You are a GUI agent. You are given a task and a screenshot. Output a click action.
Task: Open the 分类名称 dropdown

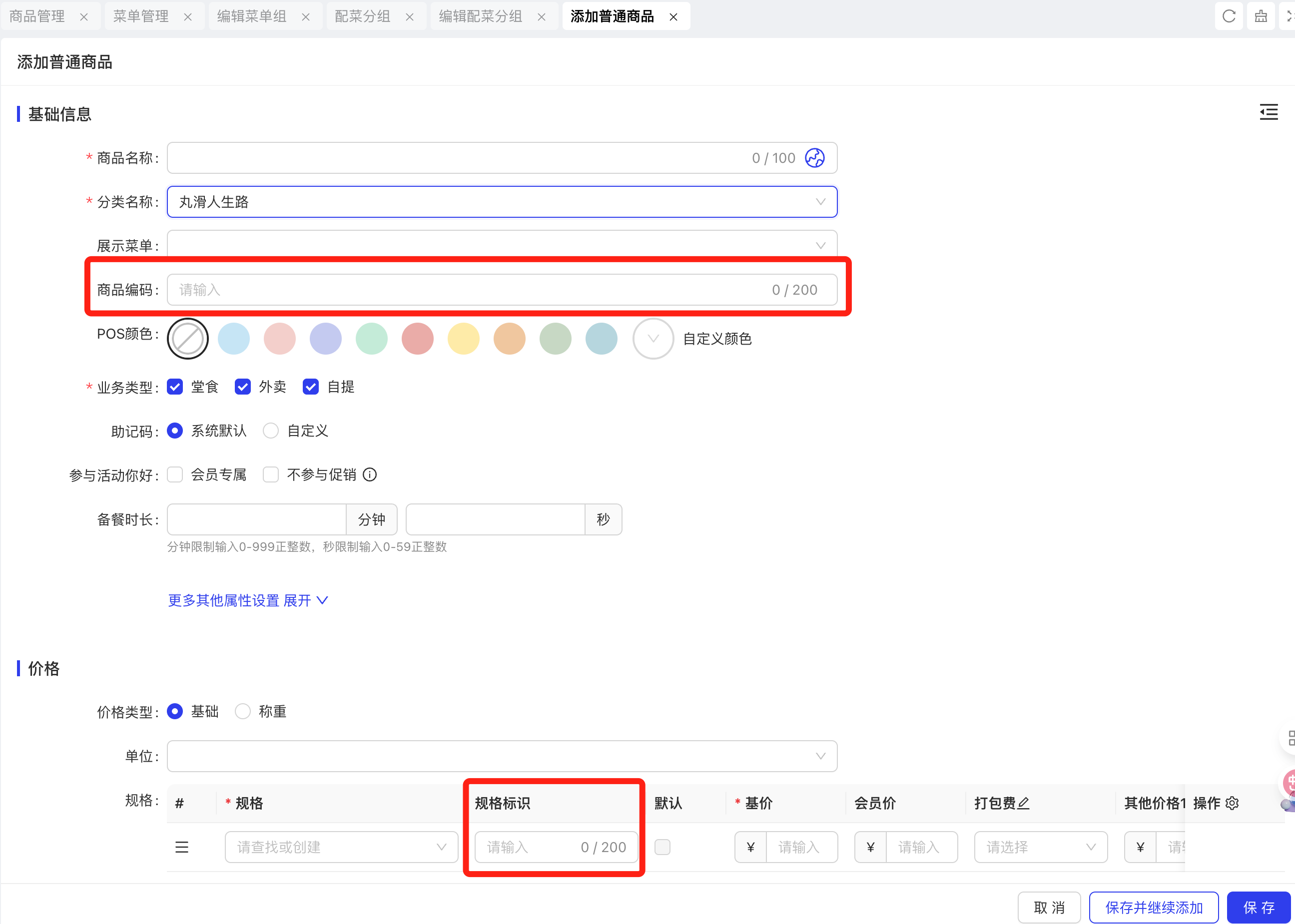pos(502,202)
